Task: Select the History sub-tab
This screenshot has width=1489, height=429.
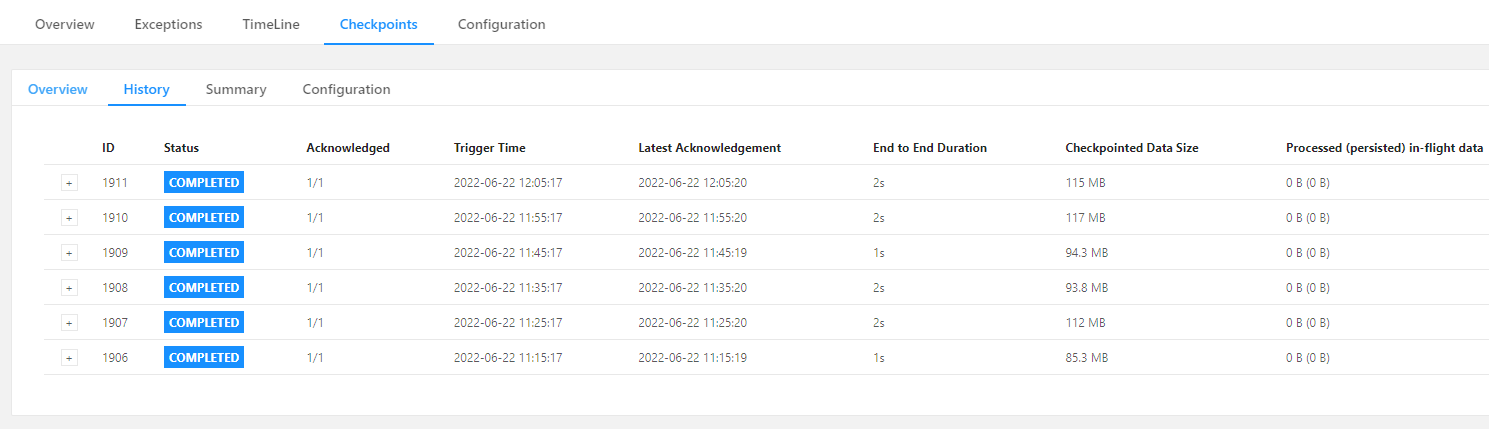Action: (x=147, y=89)
